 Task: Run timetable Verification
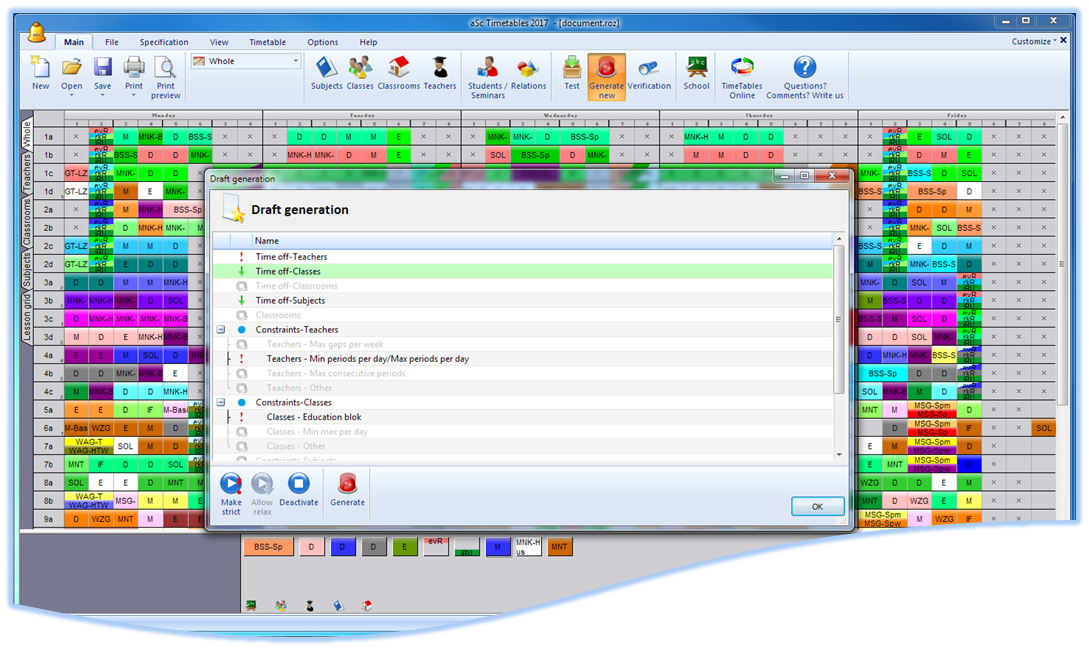coord(649,72)
